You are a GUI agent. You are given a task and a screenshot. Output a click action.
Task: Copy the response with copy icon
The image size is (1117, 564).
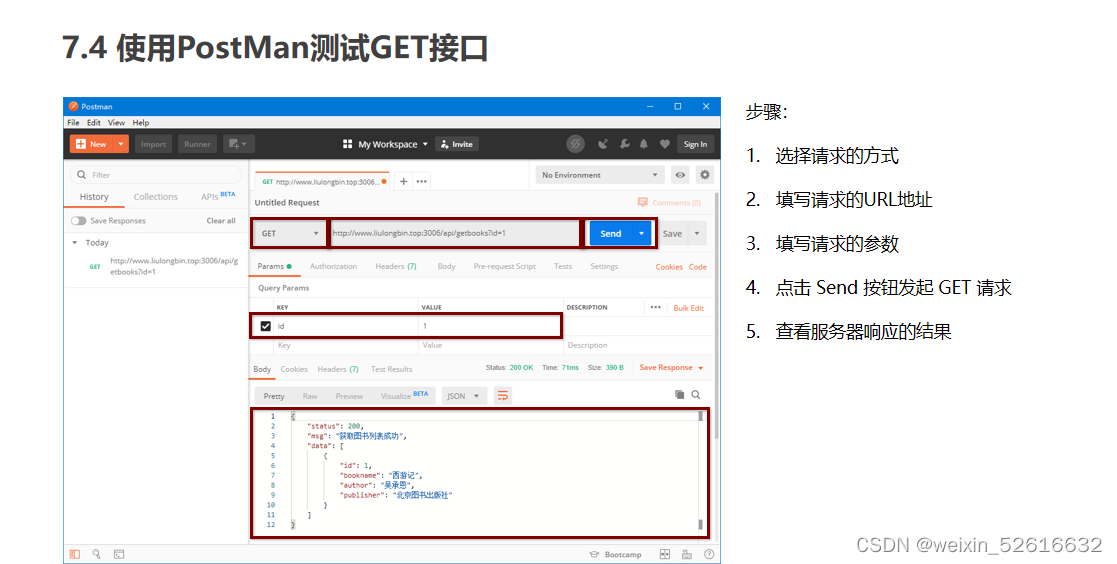680,395
